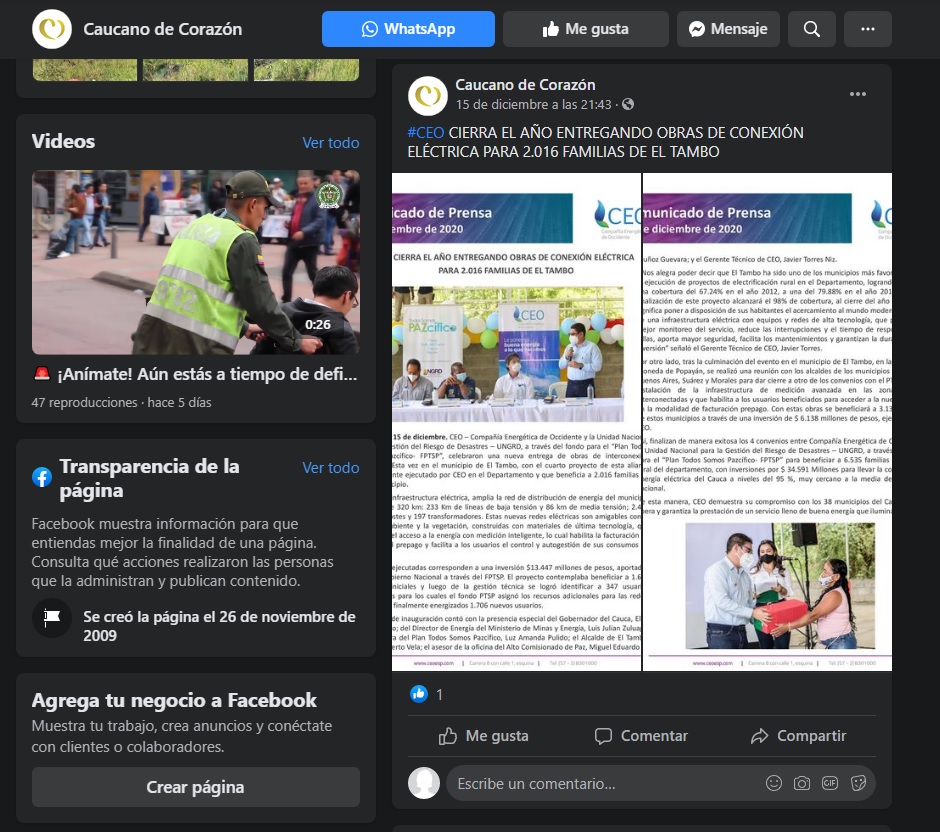Click the Videos section heading
Screen dimensions: 940x832
point(63,141)
